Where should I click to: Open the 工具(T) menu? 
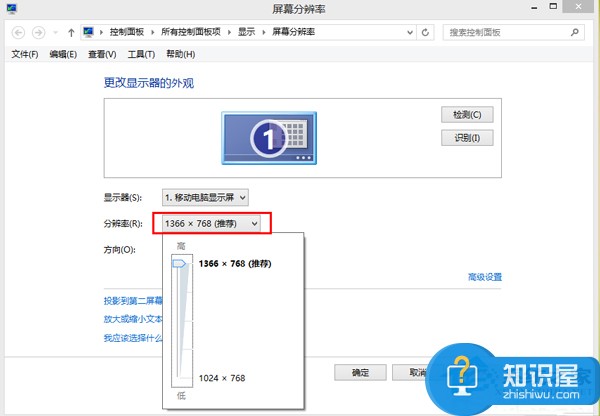pyautogui.click(x=141, y=54)
